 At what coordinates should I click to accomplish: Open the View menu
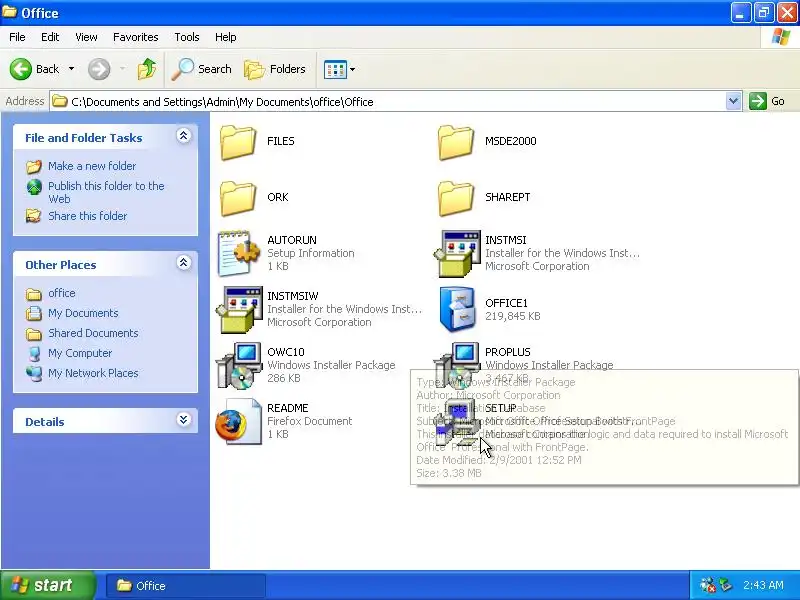click(x=86, y=37)
